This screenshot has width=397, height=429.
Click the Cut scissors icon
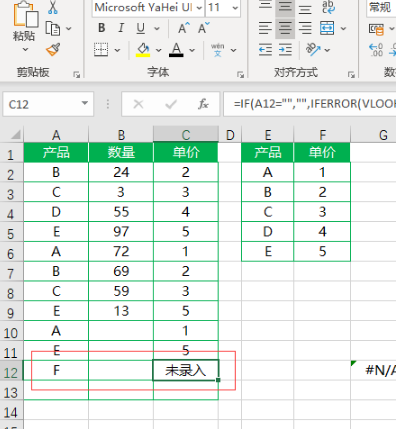(52, 7)
